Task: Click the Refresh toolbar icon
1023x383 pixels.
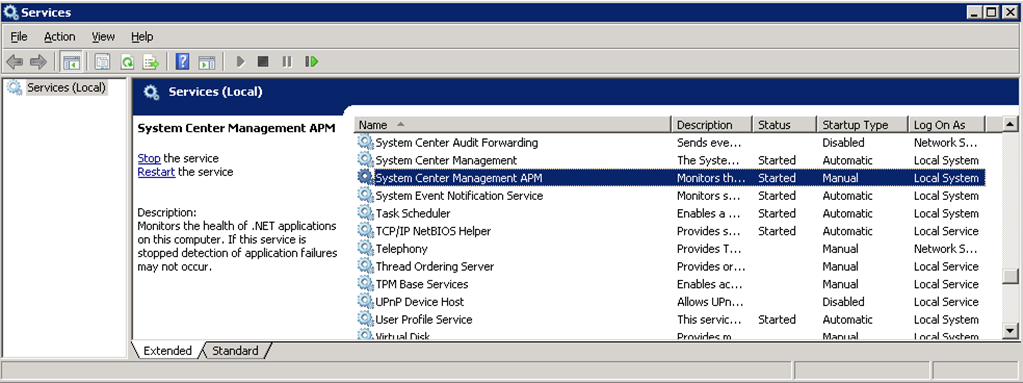Action: click(128, 62)
